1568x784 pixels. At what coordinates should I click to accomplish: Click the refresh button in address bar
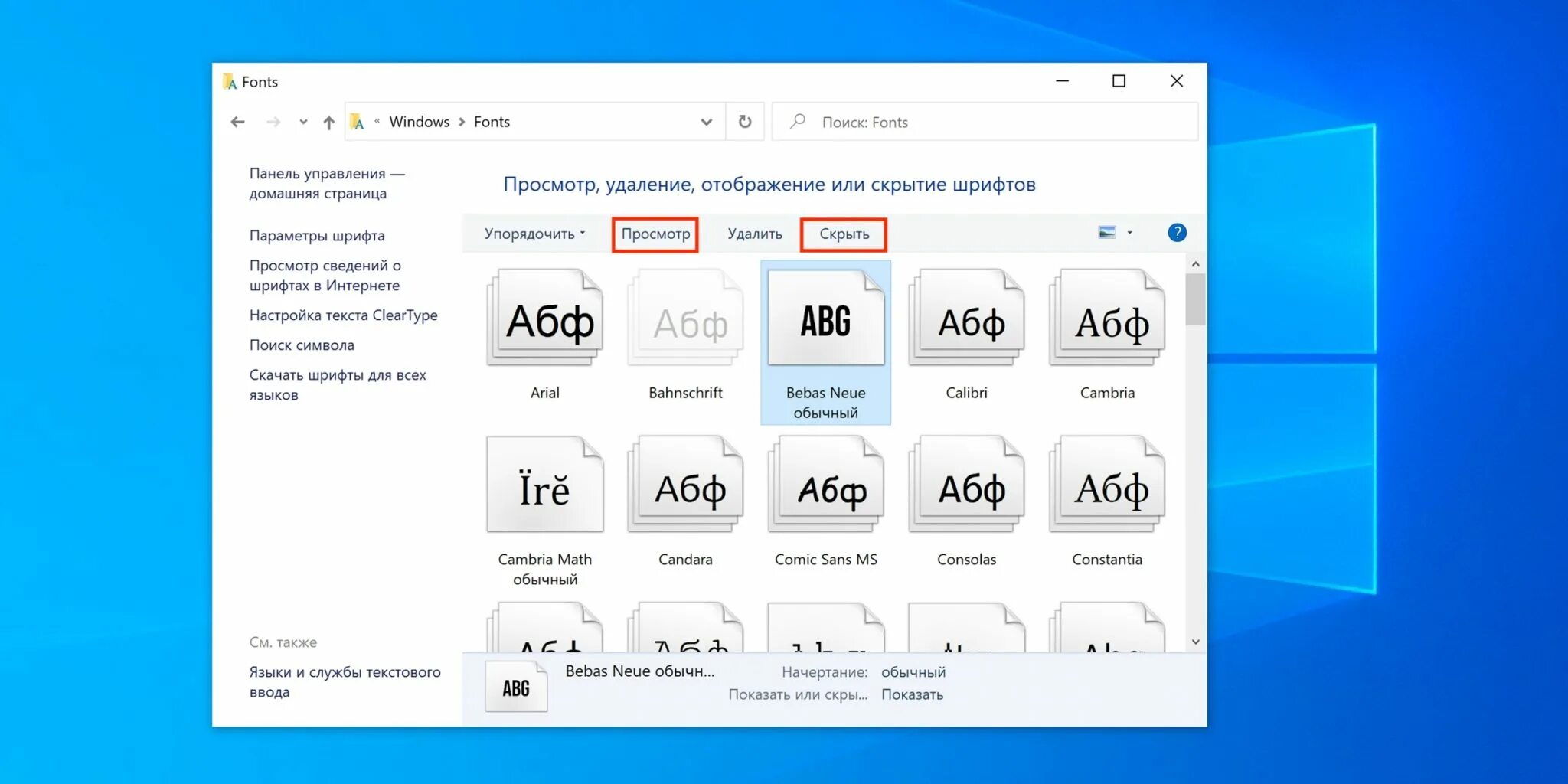(x=745, y=122)
